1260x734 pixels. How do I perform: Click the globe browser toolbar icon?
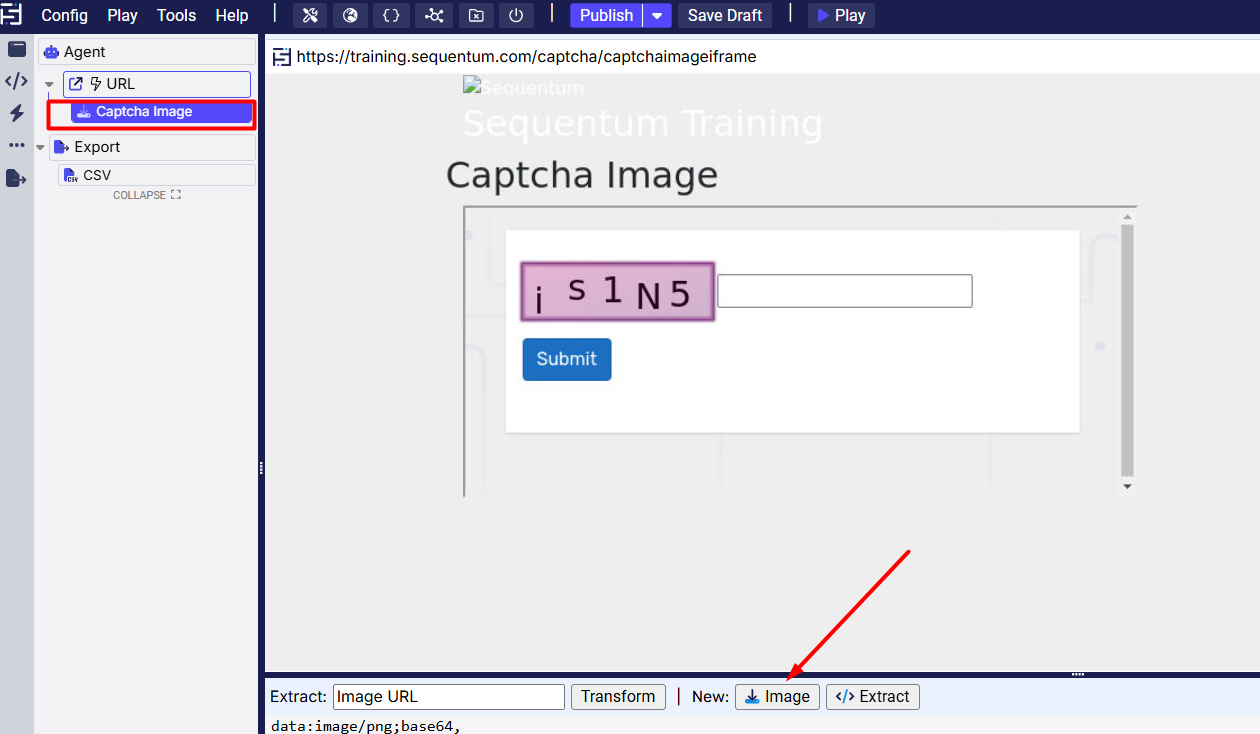(x=350, y=15)
